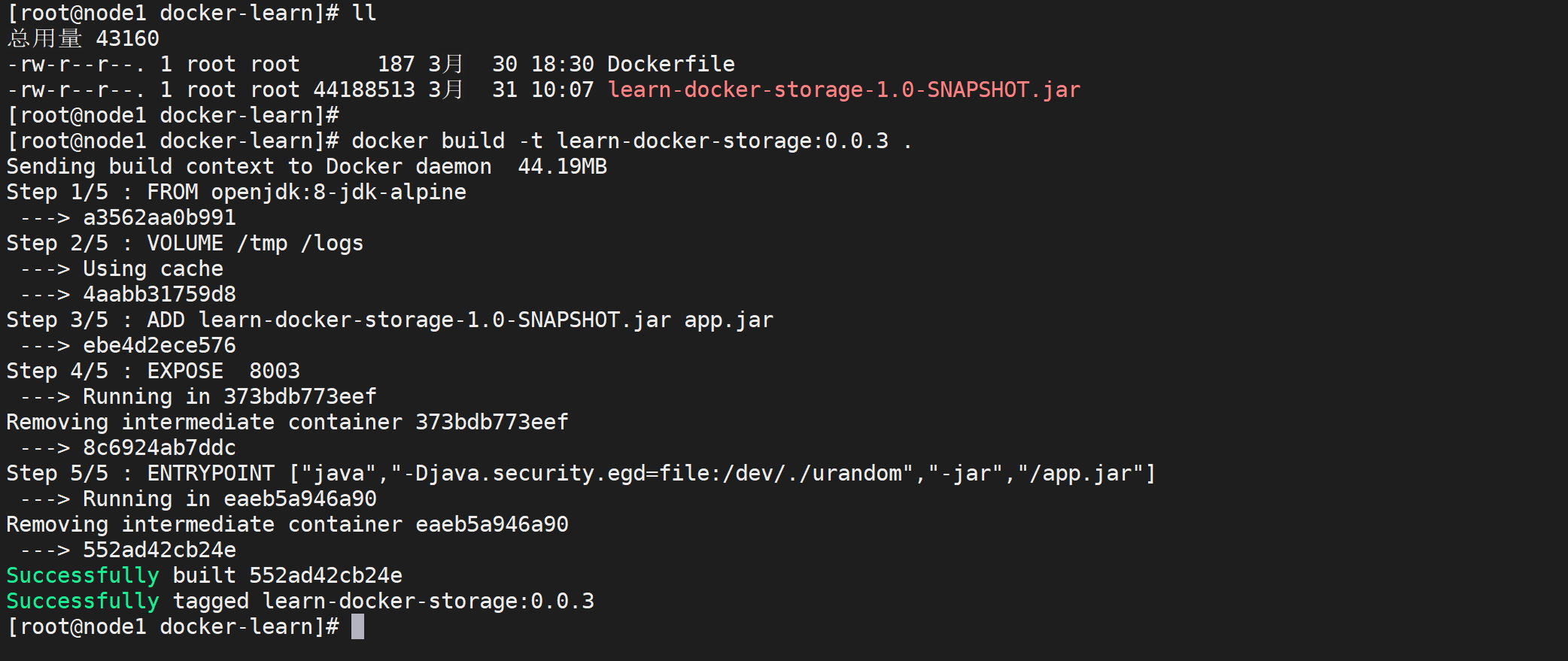This screenshot has height=661, width=1568.
Task: Click the learn-docker-storage:0.0.3 tag on tagged line
Action: [x=428, y=602]
